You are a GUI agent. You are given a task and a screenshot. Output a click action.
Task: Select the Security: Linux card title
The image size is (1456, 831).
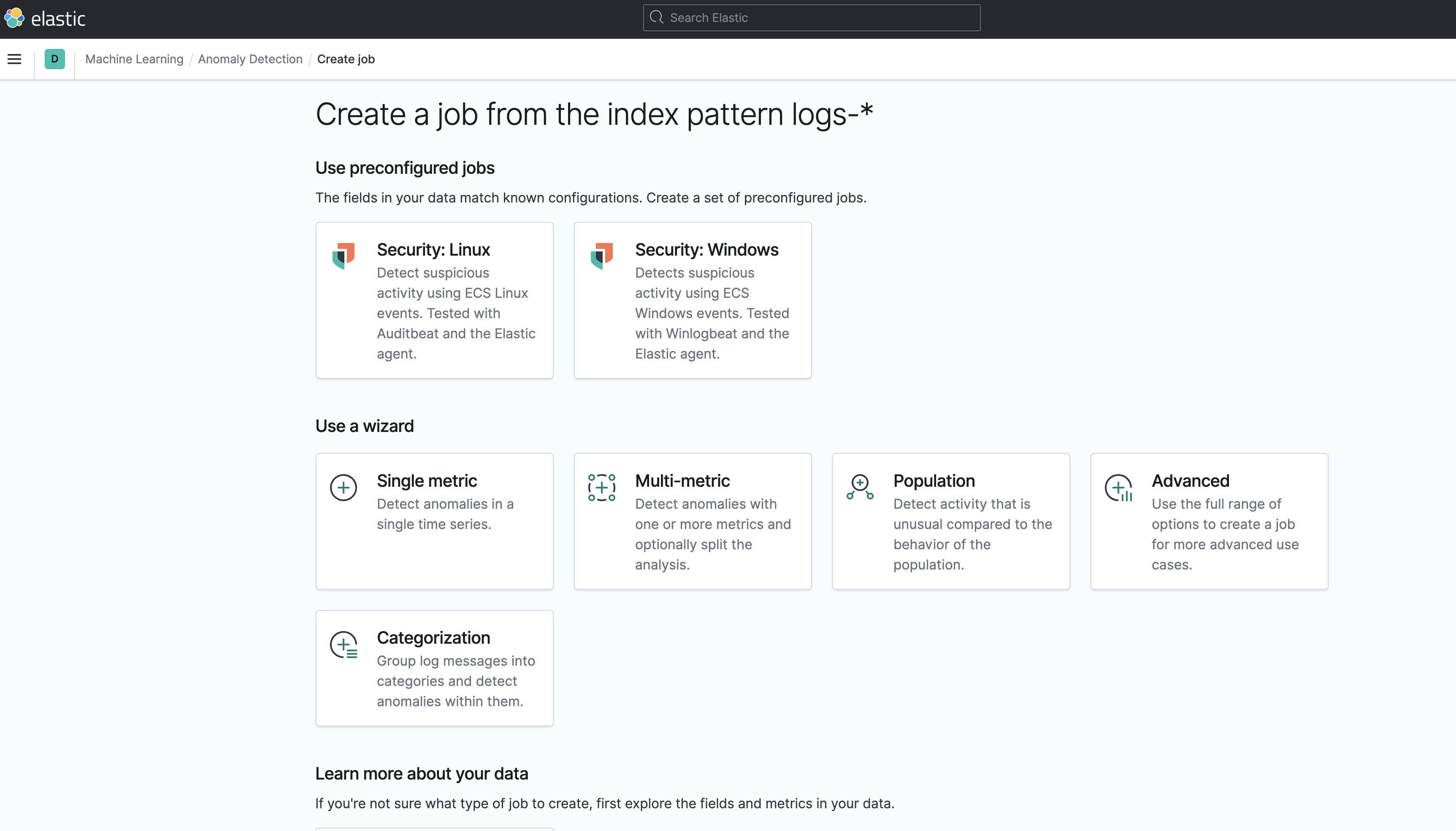coord(433,249)
